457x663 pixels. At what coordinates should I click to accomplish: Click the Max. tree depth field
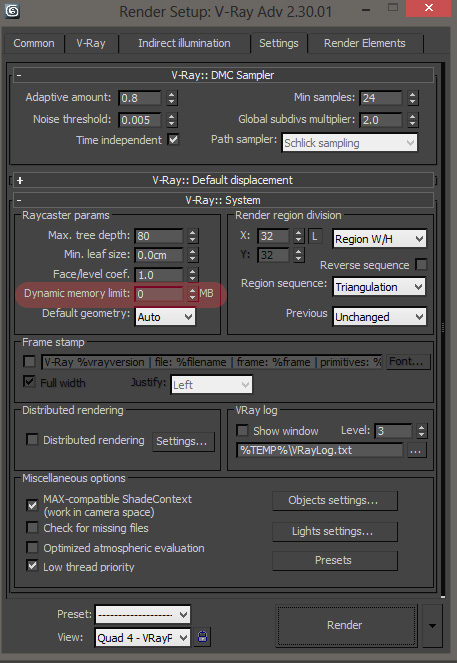tap(159, 236)
